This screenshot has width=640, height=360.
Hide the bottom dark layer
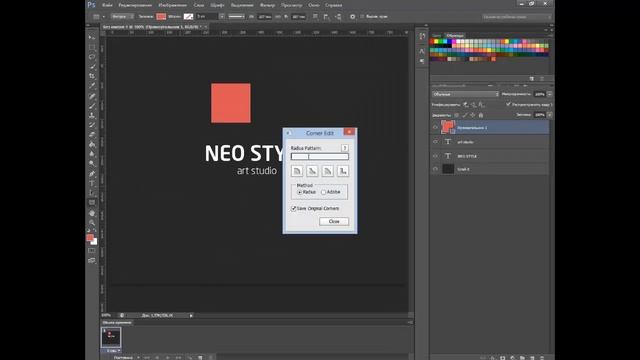click(x=435, y=169)
